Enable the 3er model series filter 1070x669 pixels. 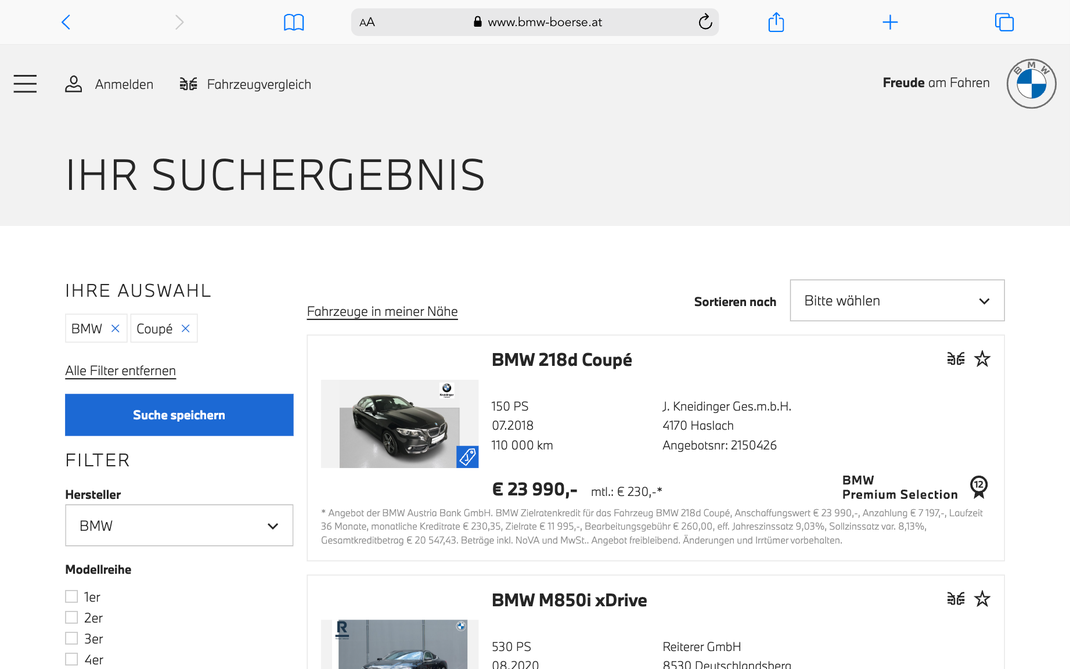pyautogui.click(x=71, y=637)
